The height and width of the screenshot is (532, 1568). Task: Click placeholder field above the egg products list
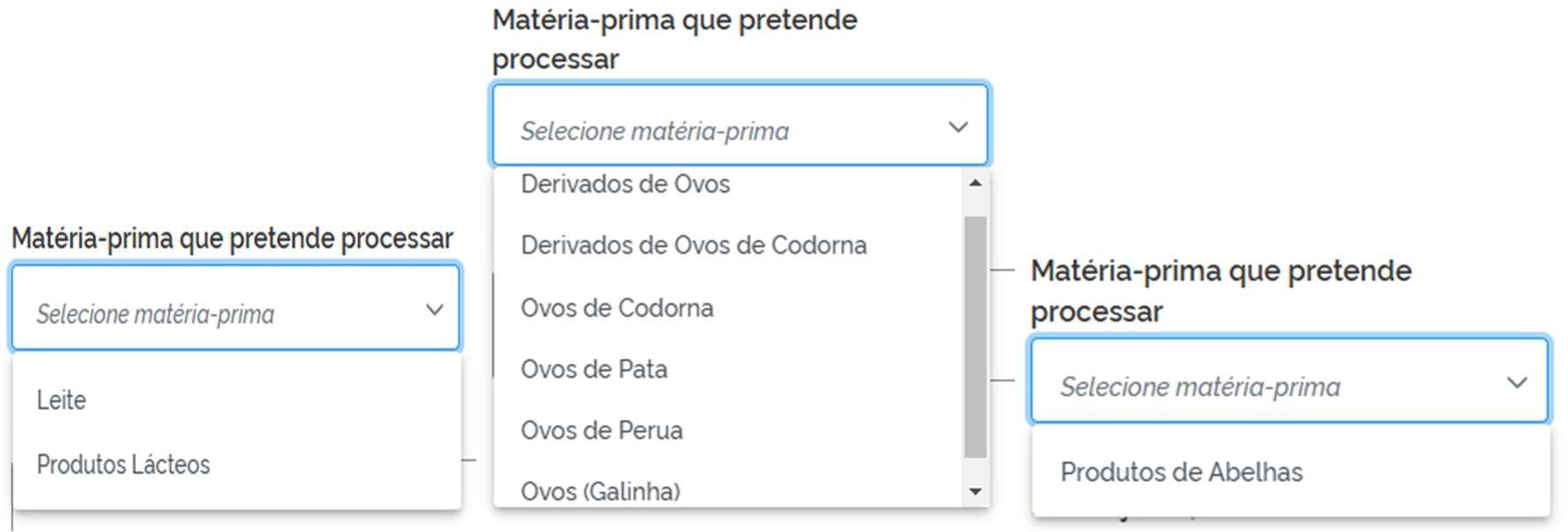[x=654, y=131]
